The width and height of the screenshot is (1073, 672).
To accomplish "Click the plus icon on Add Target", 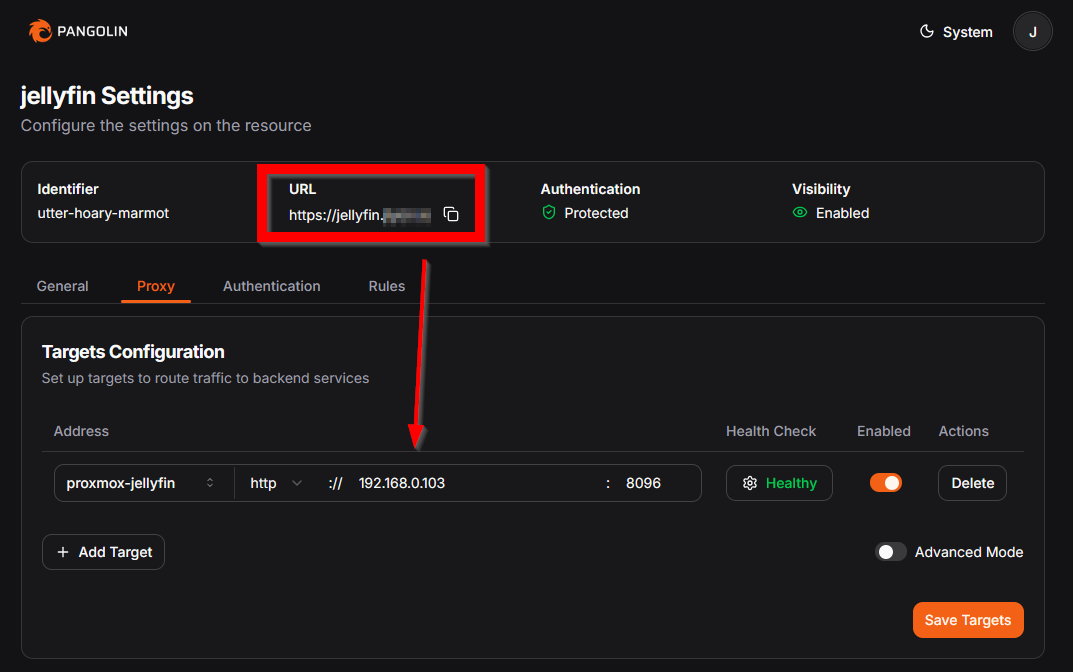I will (x=64, y=552).
